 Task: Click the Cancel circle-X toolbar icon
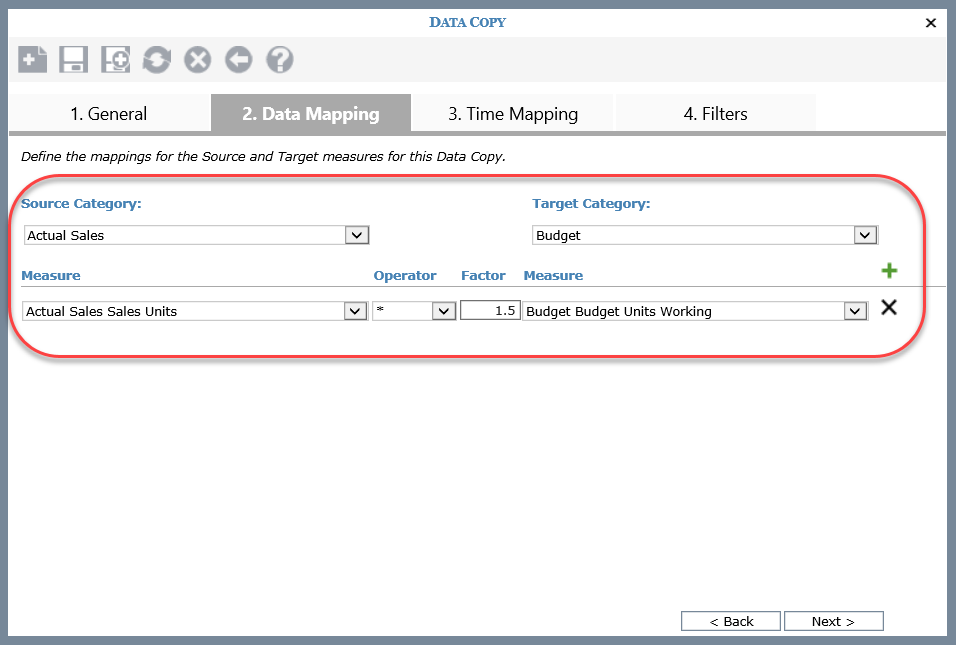click(198, 60)
